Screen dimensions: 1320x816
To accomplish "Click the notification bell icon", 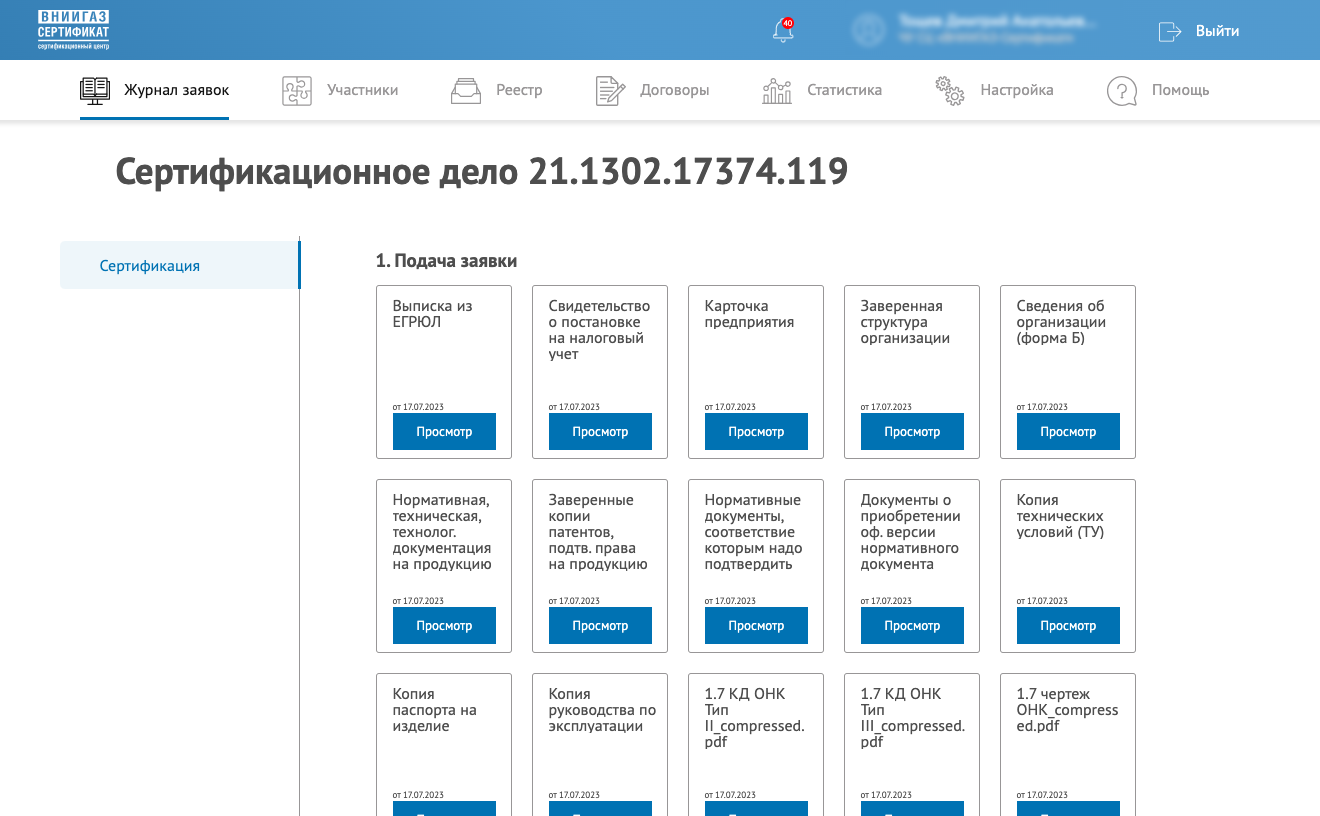I will 783,31.
